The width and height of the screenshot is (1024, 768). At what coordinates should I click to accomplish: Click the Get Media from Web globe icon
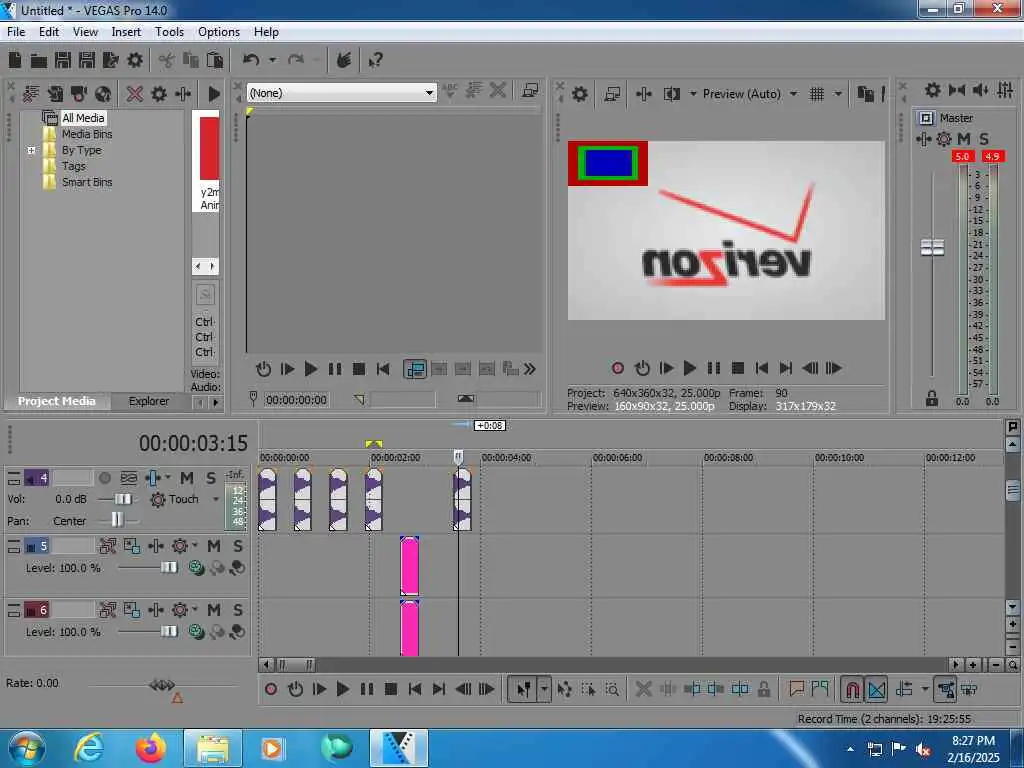coord(103,94)
